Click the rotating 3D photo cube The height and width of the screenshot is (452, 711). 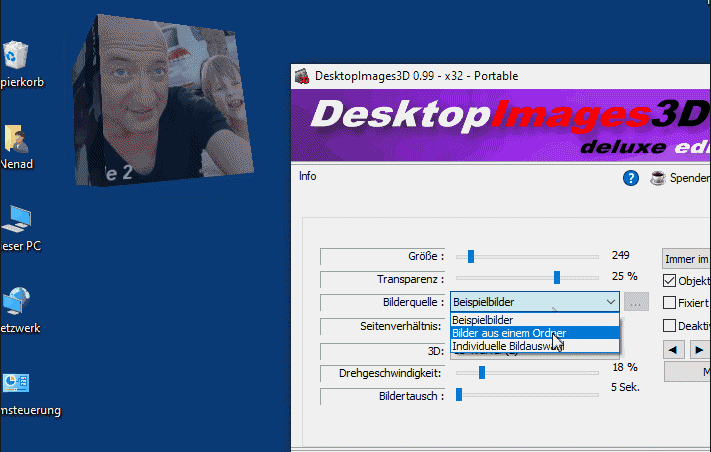(162, 102)
